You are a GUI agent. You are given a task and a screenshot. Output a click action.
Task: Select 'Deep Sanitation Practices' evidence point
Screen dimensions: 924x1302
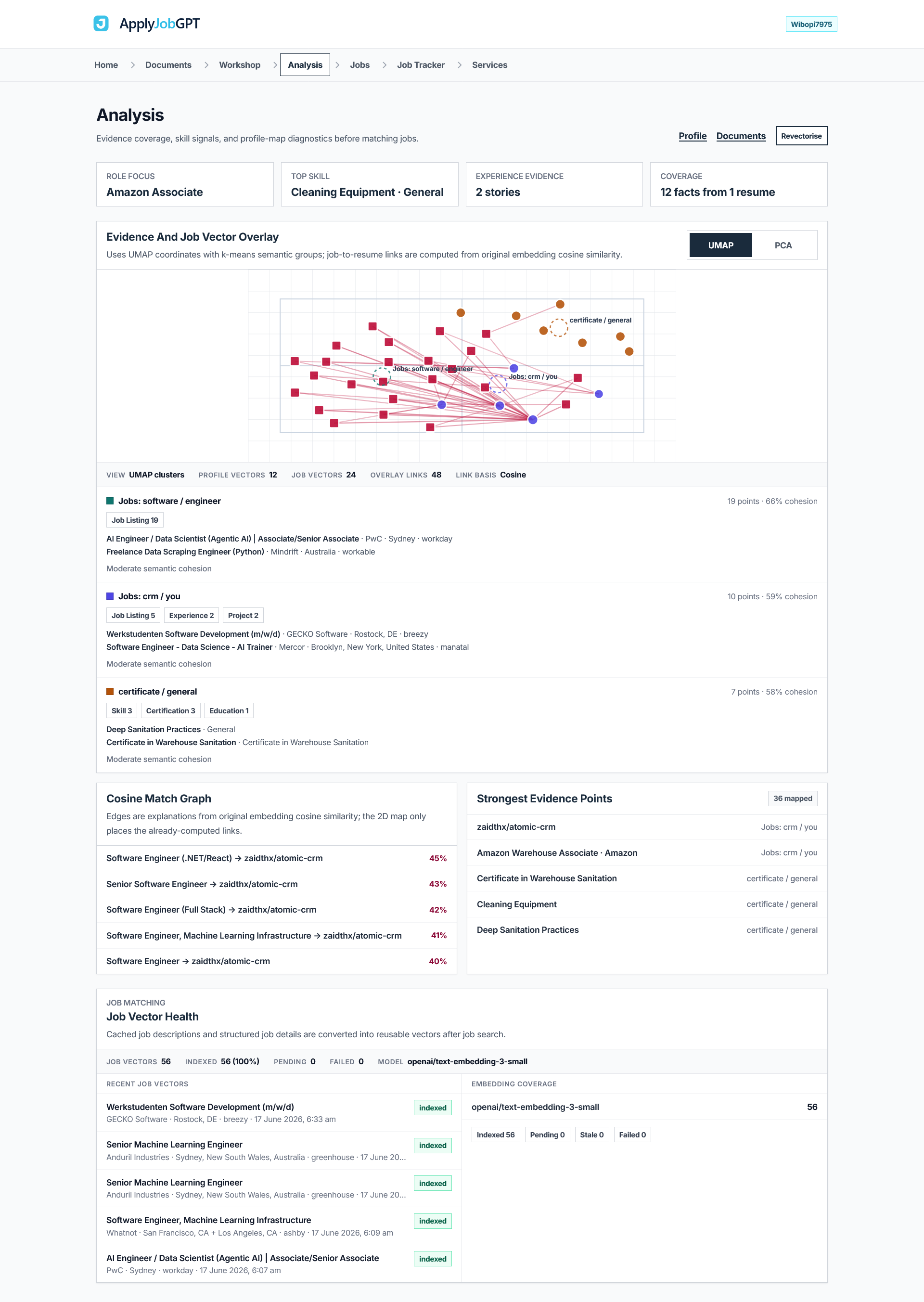click(647, 930)
